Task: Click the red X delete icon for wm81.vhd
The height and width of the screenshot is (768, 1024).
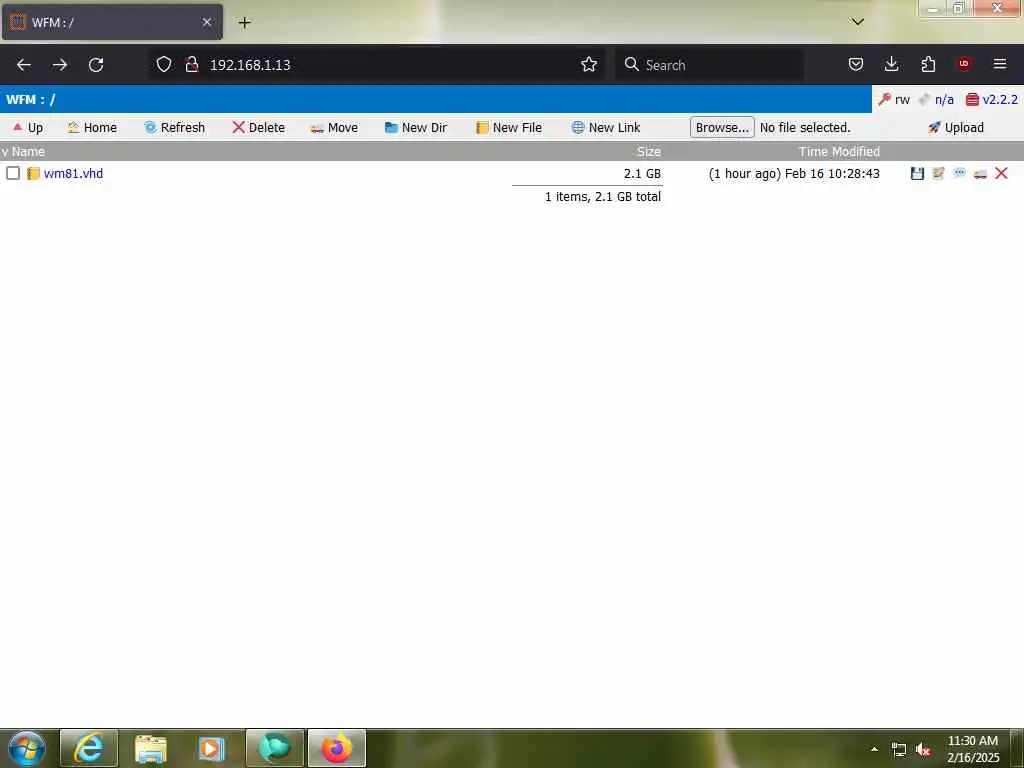Action: pyautogui.click(x=1001, y=173)
